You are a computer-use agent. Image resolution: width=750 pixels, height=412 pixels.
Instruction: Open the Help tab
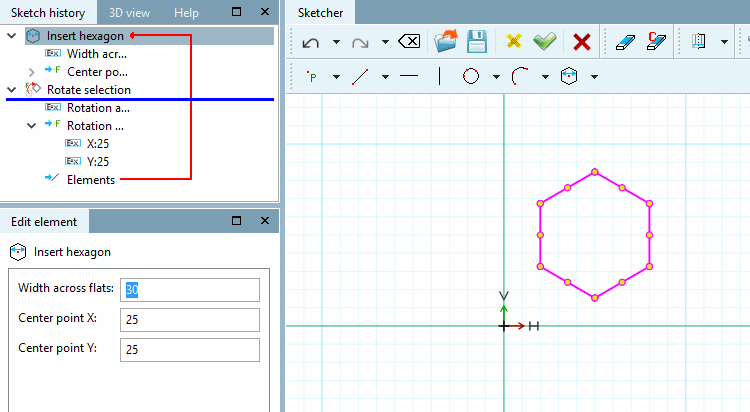click(186, 13)
